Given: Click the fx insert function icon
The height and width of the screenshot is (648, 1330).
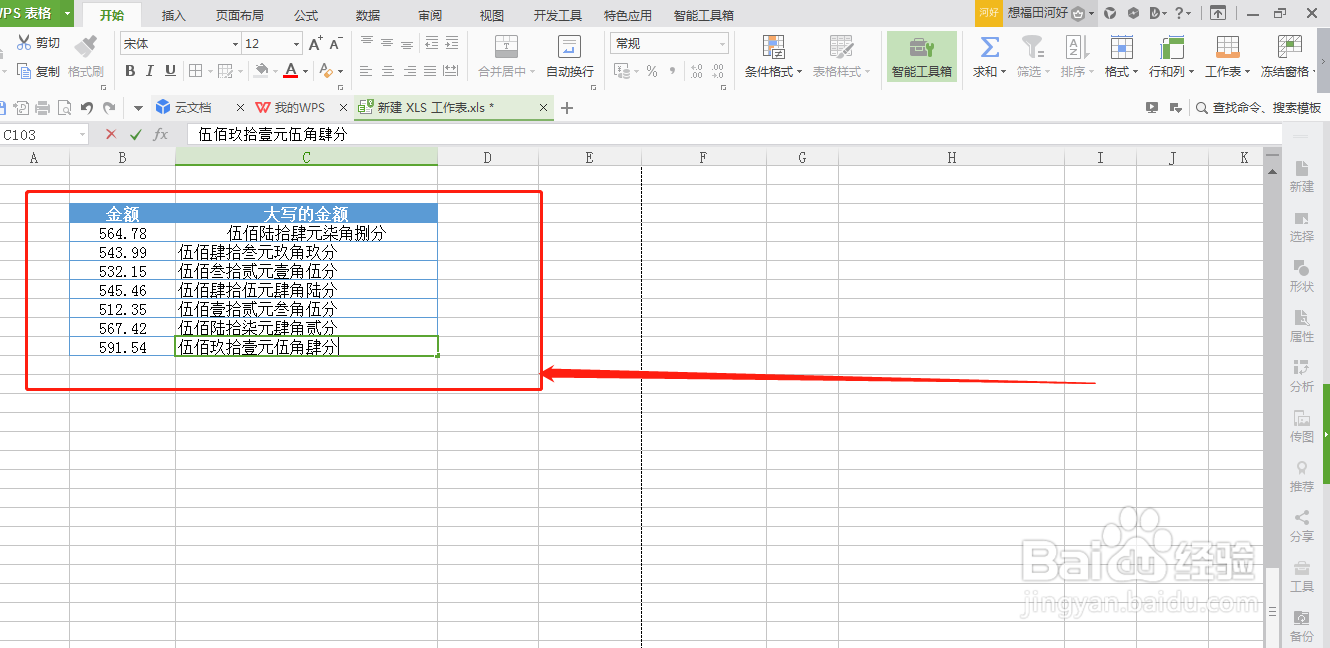Looking at the screenshot, I should click(x=160, y=134).
